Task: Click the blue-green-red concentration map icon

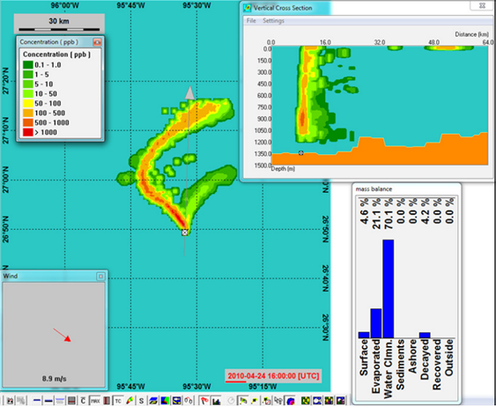Action: click(165, 401)
